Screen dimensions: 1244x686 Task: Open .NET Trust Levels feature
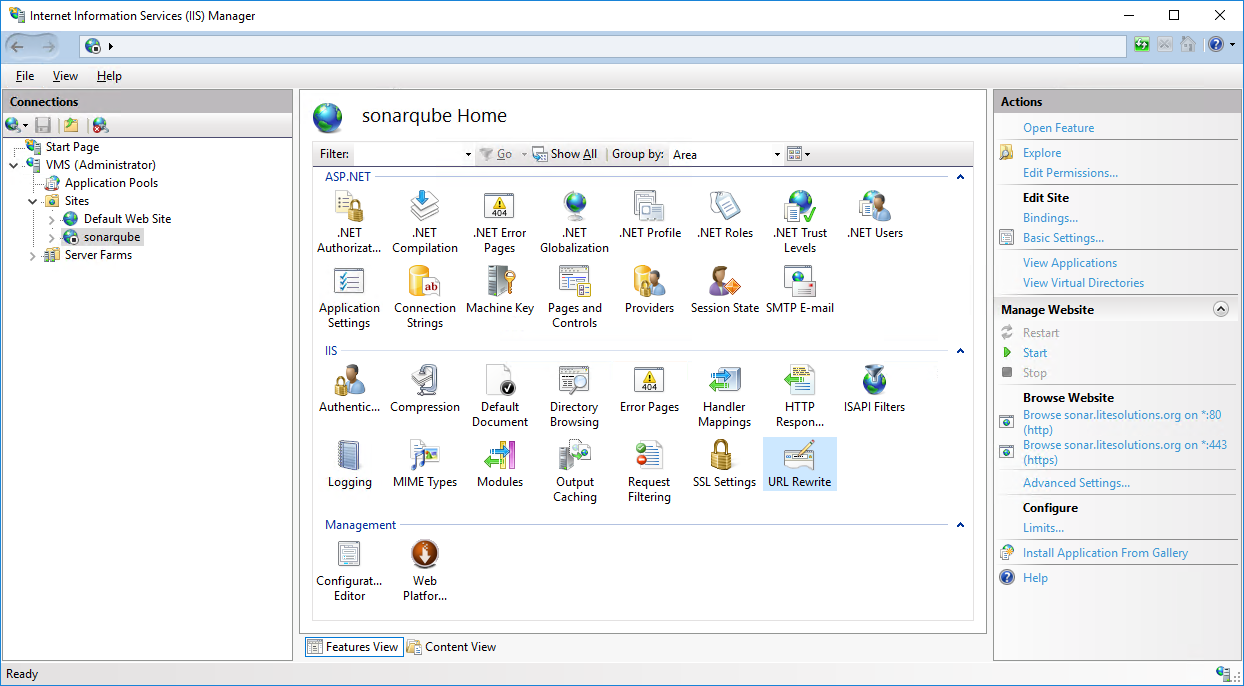point(800,221)
